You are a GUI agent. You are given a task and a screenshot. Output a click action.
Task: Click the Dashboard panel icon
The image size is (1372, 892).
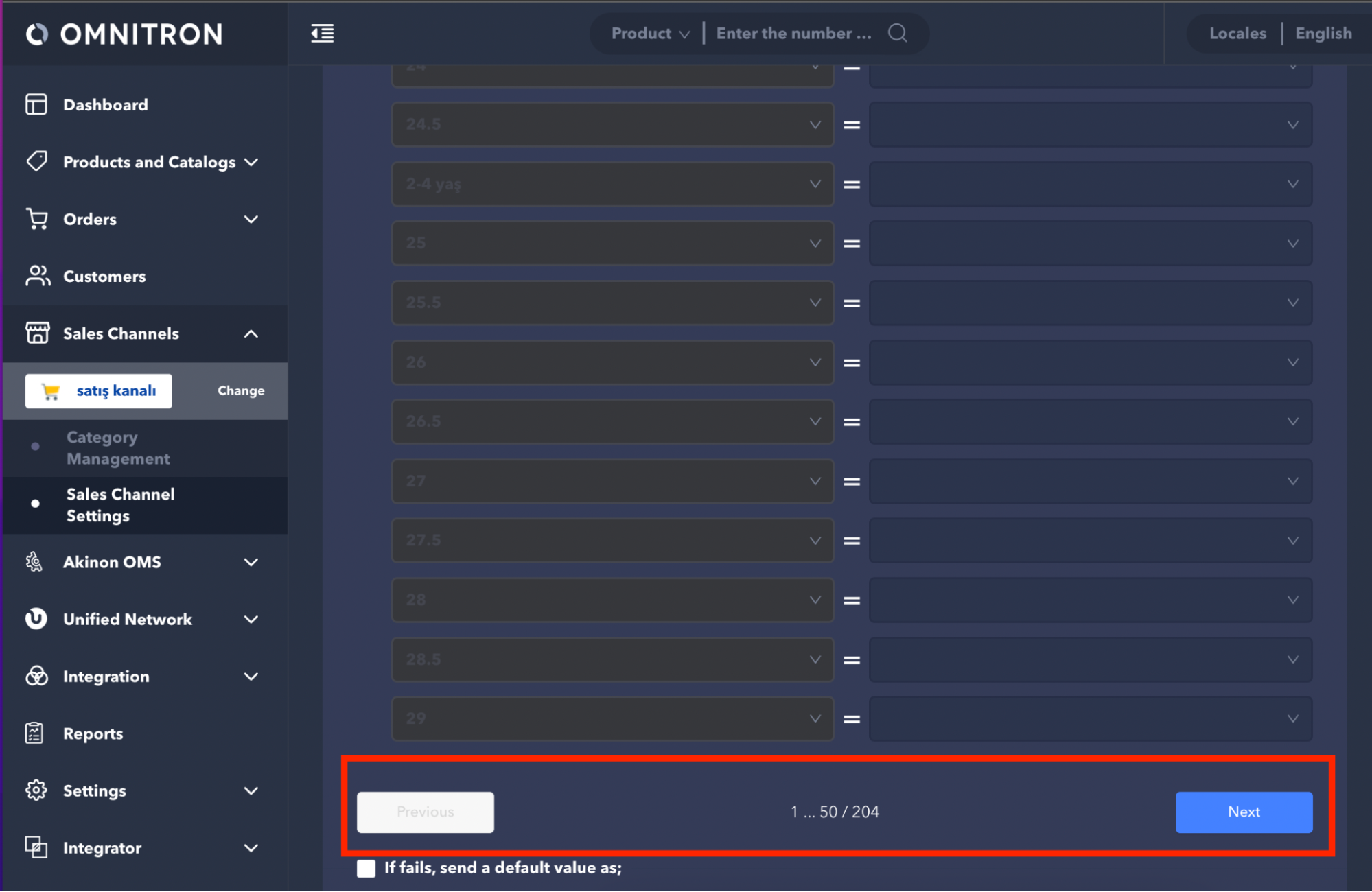tap(36, 104)
